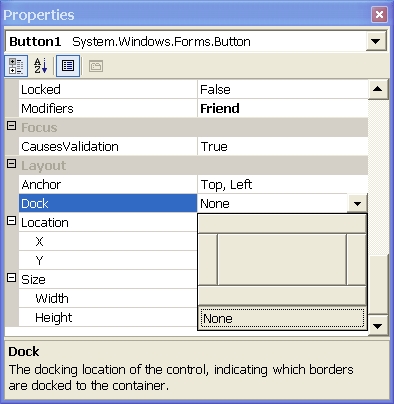
Task: Click the Modifiers value Friend
Action: pyautogui.click(x=220, y=108)
